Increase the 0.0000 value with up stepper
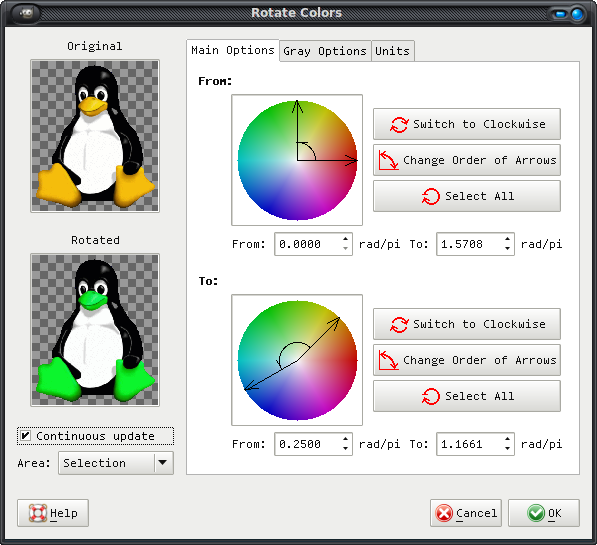 coord(345,239)
